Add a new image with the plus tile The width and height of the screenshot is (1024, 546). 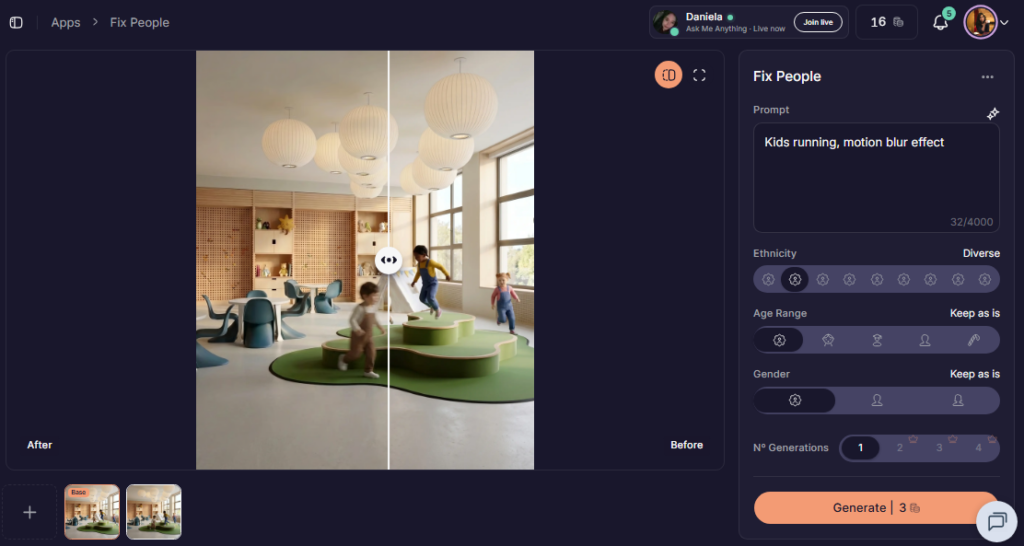tap(29, 512)
